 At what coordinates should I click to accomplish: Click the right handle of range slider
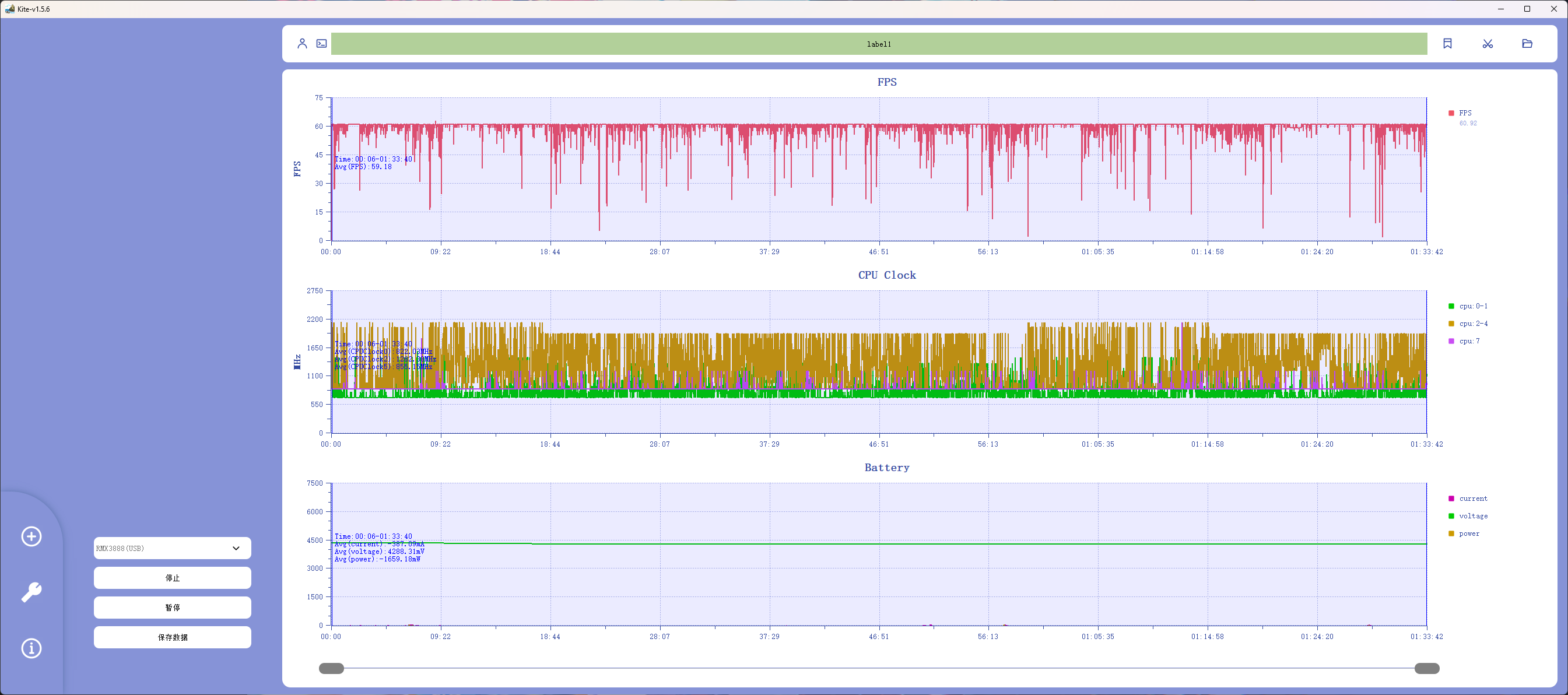[x=1426, y=668]
